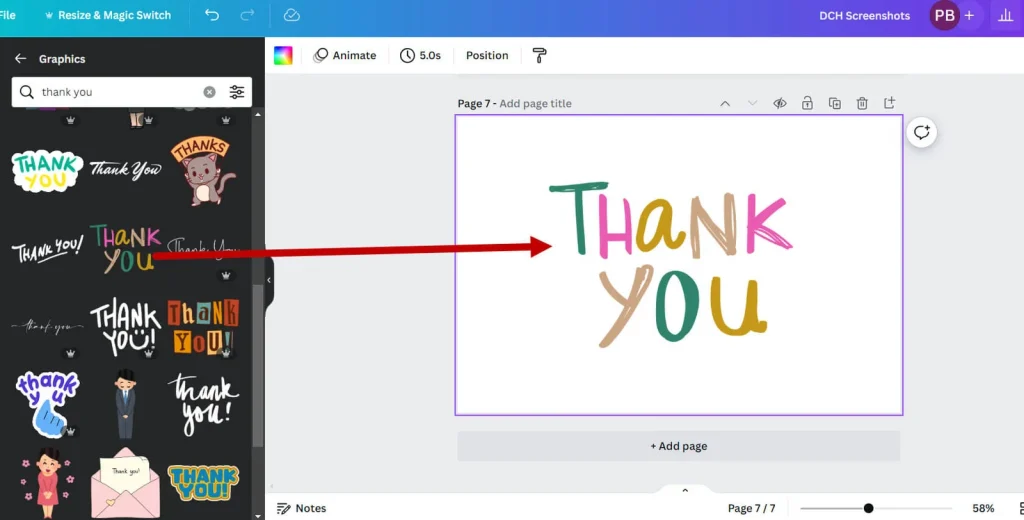This screenshot has width=1024, height=520.
Task: Open the copy style paint roller
Action: click(539, 55)
